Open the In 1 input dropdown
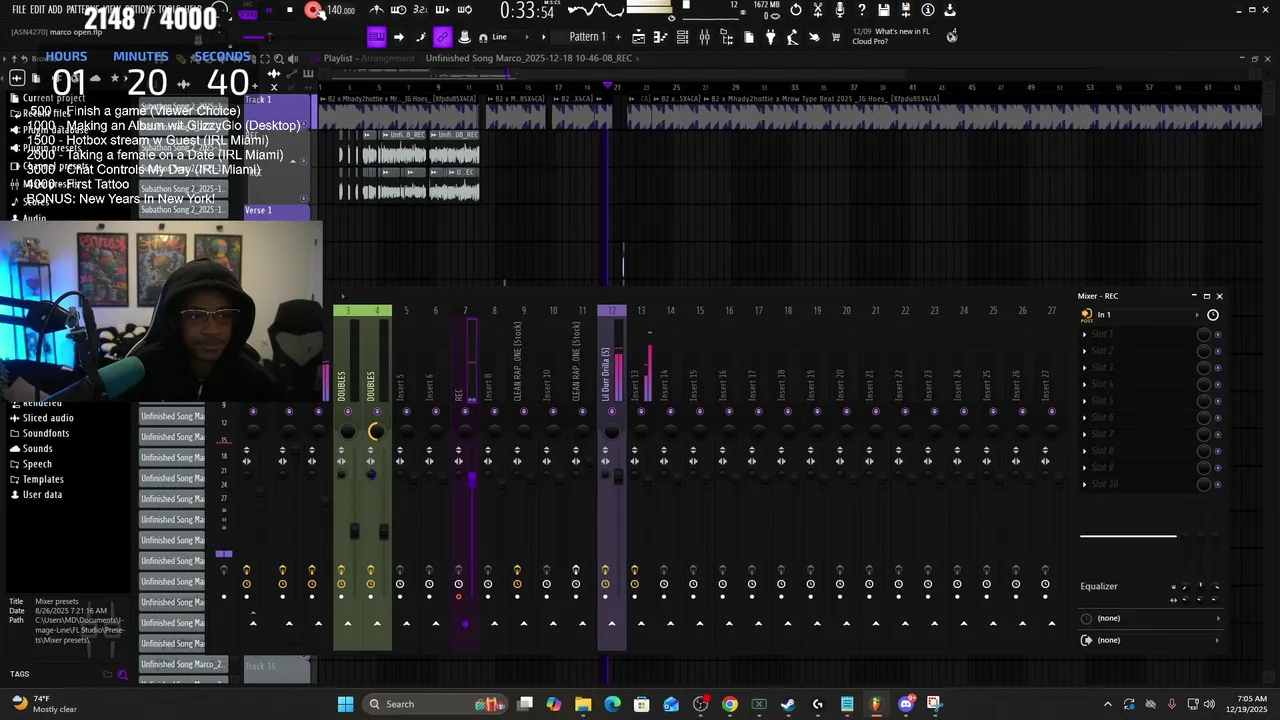The image size is (1280, 720). [x=1146, y=315]
